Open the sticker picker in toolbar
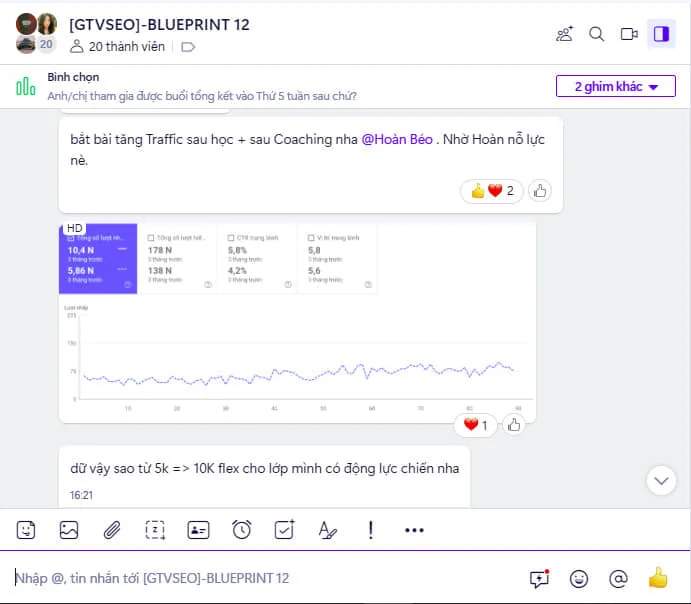 [x=26, y=530]
